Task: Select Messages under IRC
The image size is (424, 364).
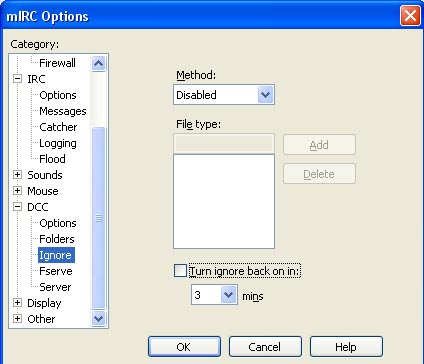Action: [x=63, y=111]
